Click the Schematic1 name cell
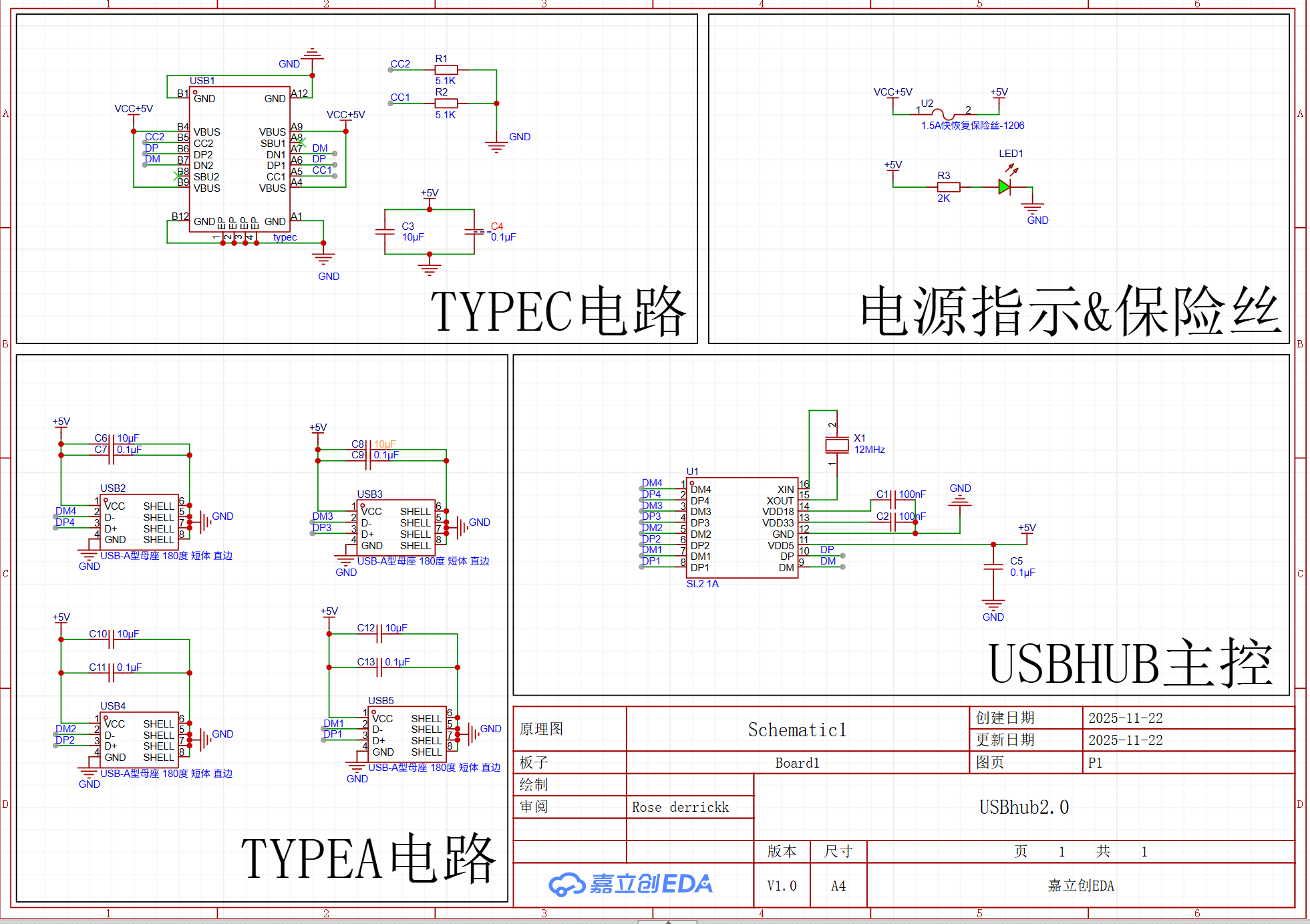The height and width of the screenshot is (924, 1310). pyautogui.click(x=796, y=728)
